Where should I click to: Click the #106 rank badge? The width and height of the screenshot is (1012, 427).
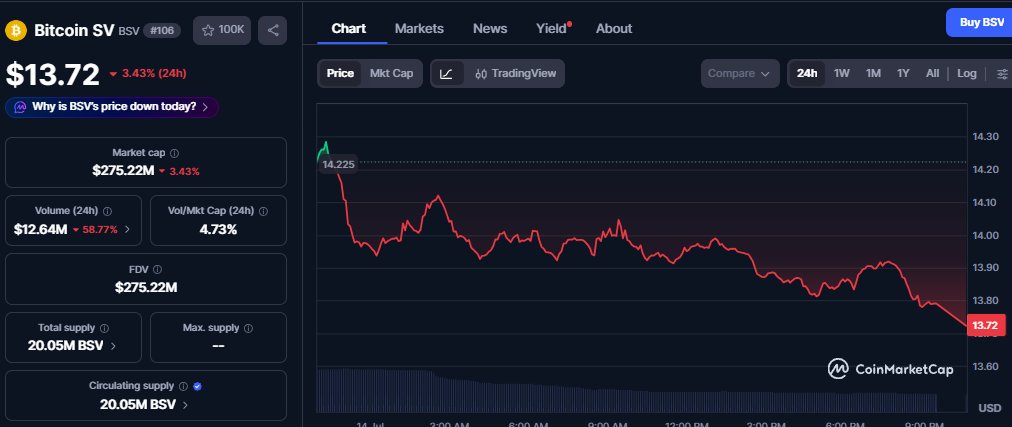(162, 30)
